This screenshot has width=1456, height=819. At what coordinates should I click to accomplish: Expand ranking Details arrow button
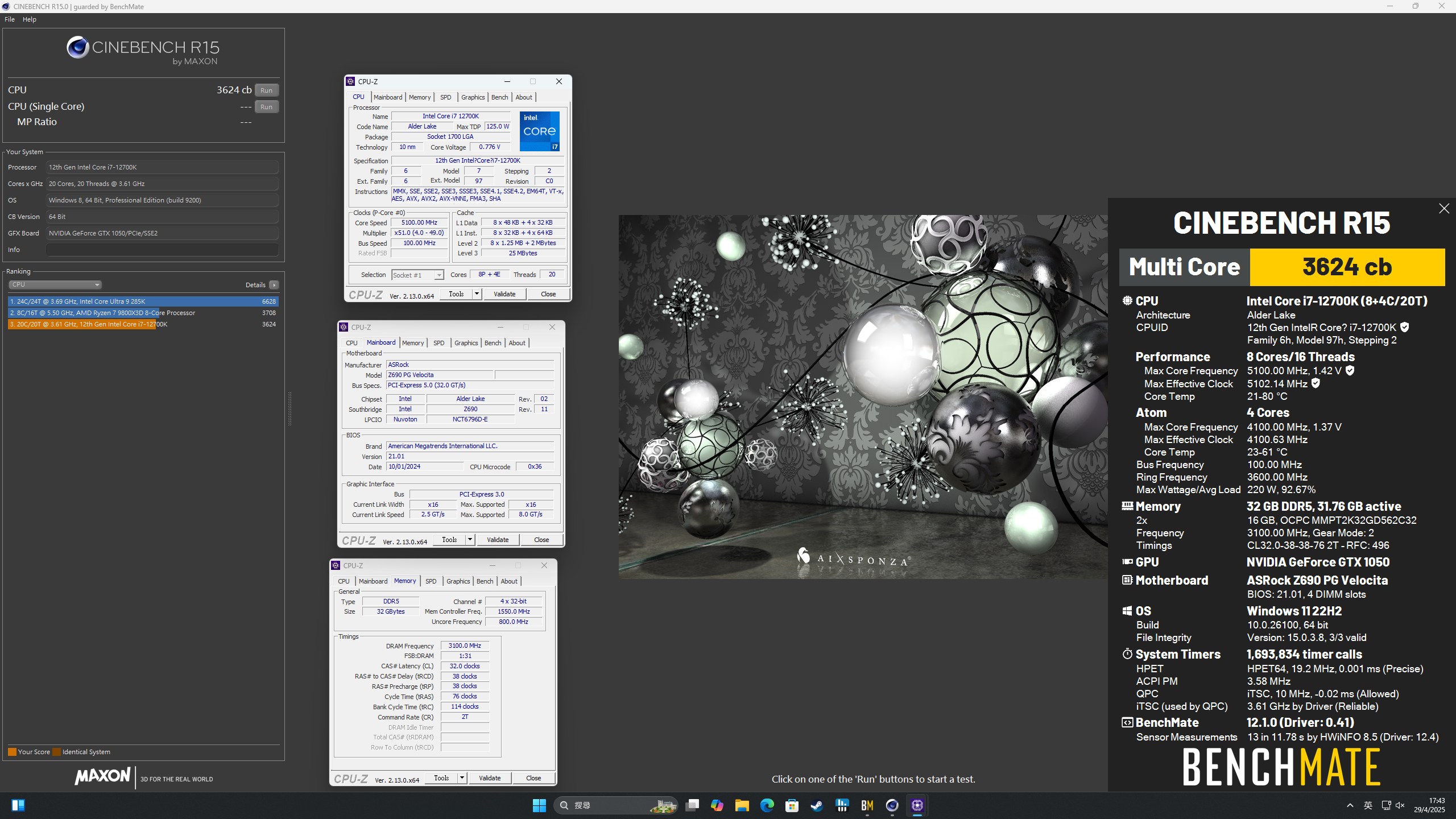pyautogui.click(x=274, y=285)
